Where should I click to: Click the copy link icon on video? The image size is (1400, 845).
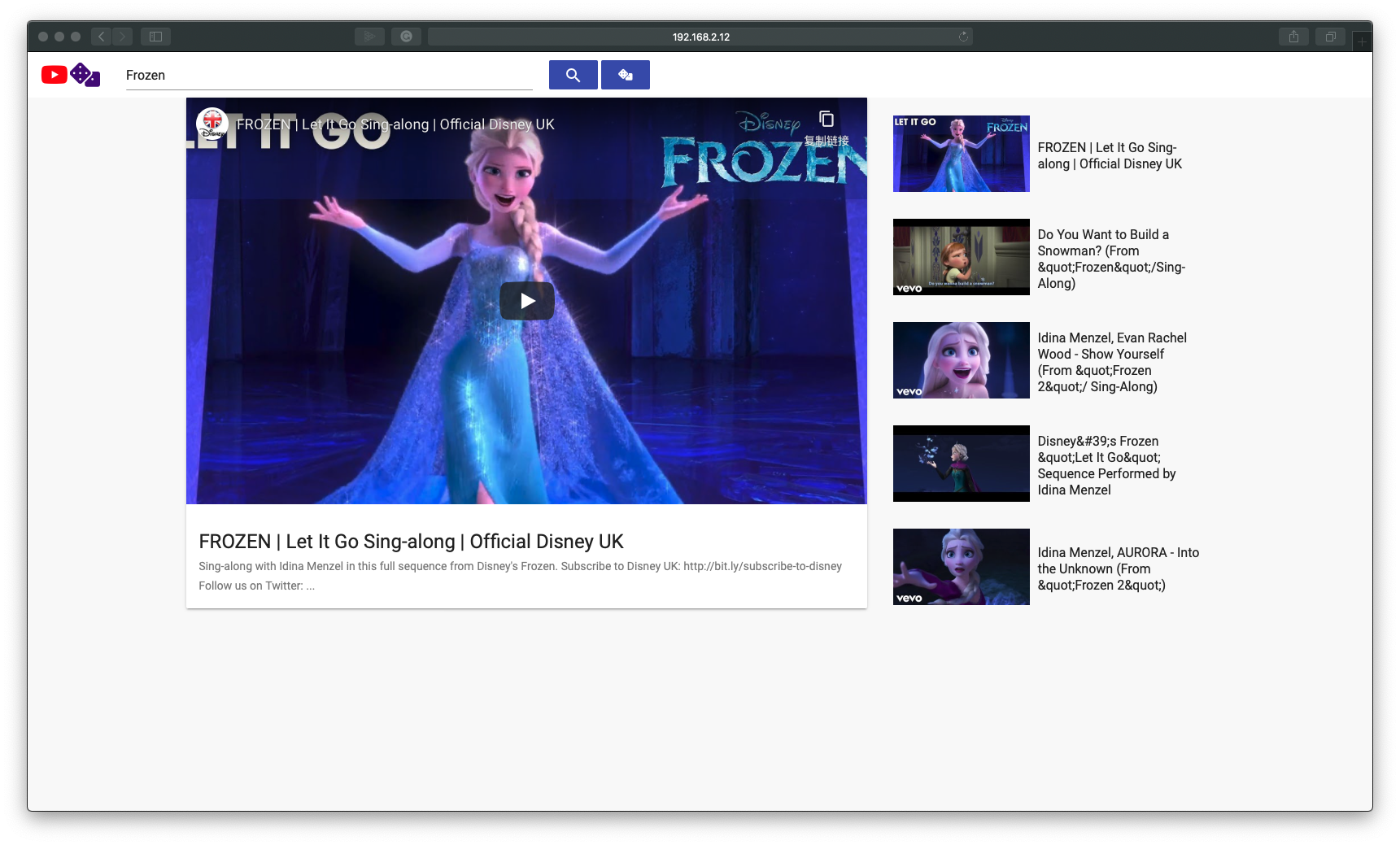click(x=826, y=120)
